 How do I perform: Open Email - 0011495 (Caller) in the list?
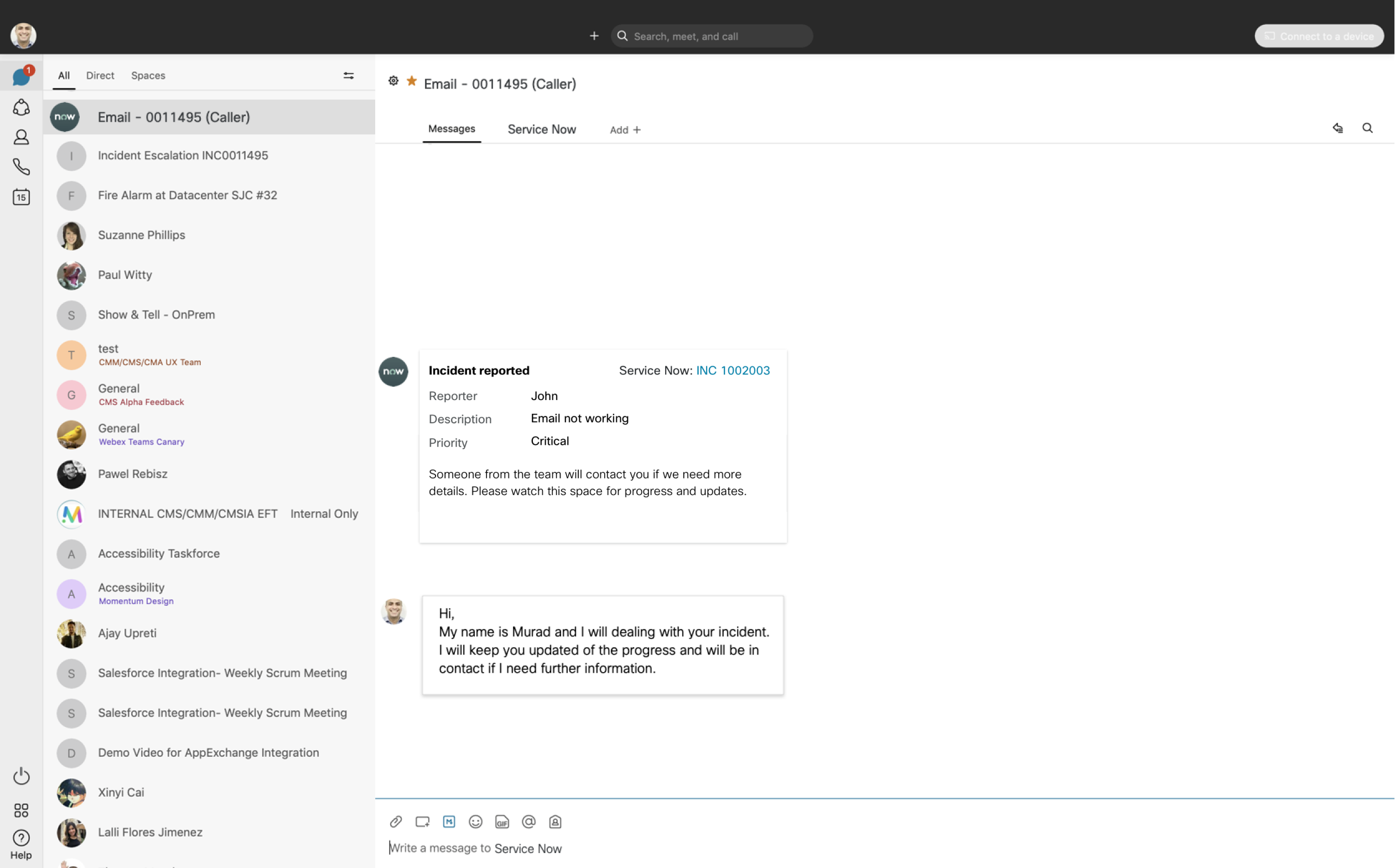coord(209,117)
